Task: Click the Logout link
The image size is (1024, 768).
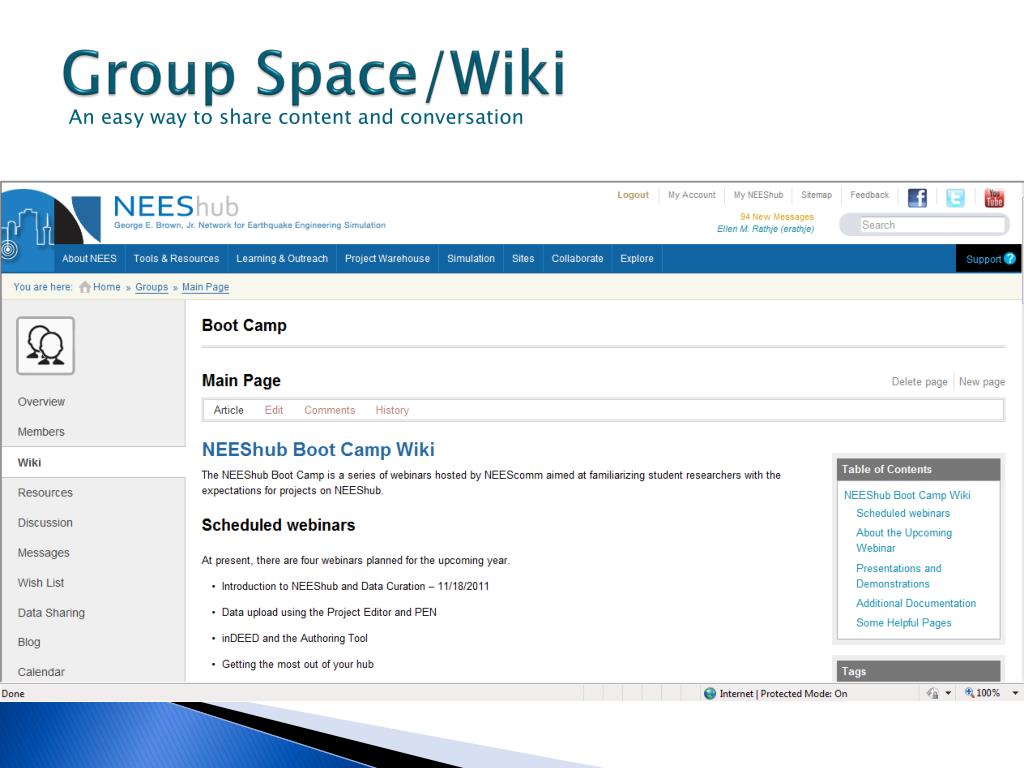Action: 633,195
